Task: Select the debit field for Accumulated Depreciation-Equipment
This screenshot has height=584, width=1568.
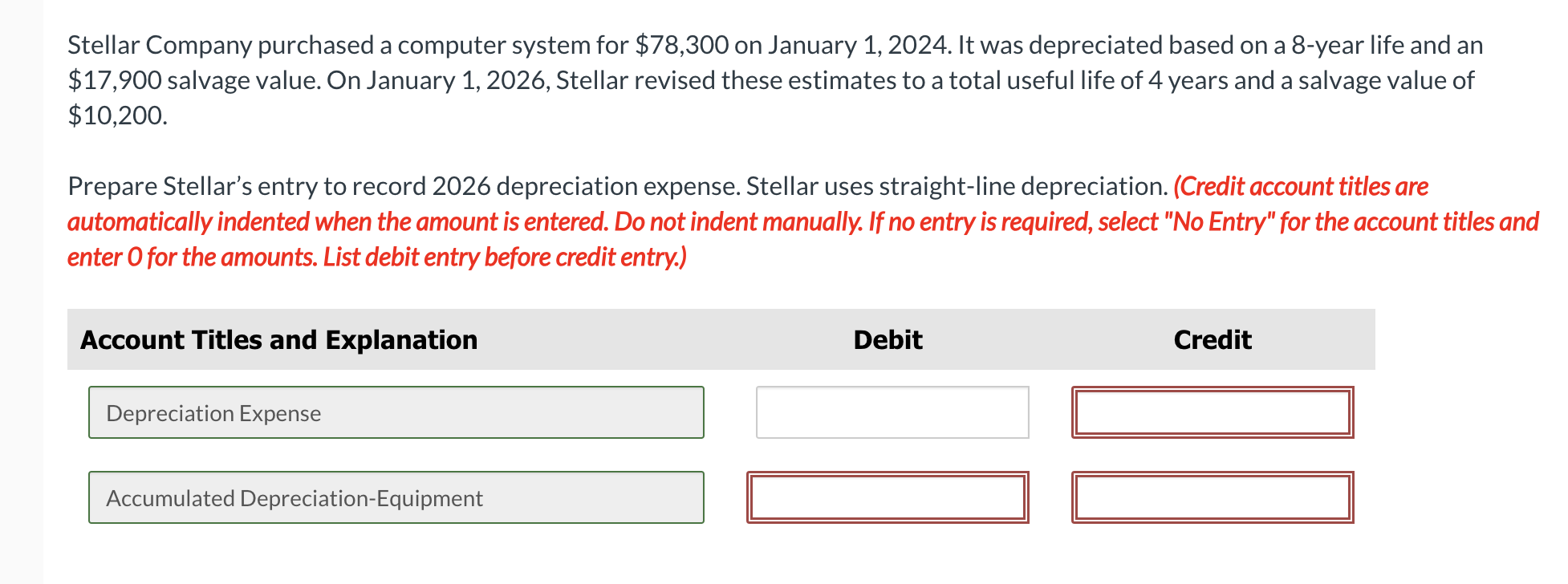Action: click(888, 497)
